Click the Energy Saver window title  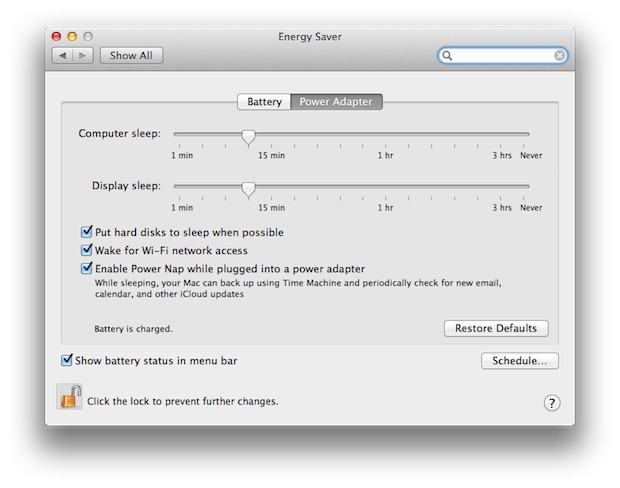tap(310, 37)
